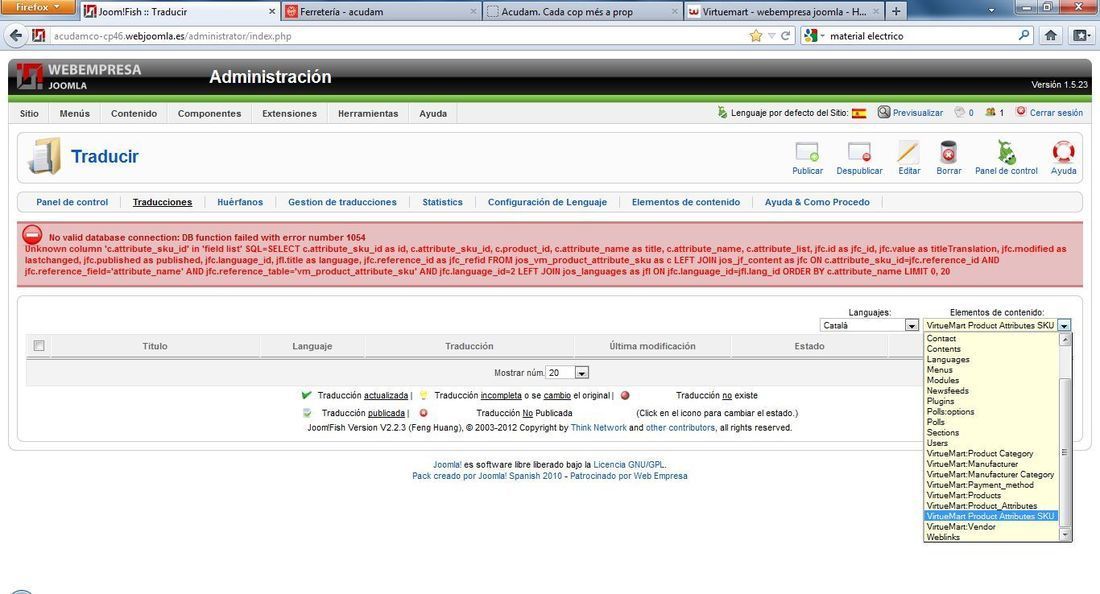Click the other contributors link
Viewport: 1100px width, 594px height.
pyautogui.click(x=680, y=428)
